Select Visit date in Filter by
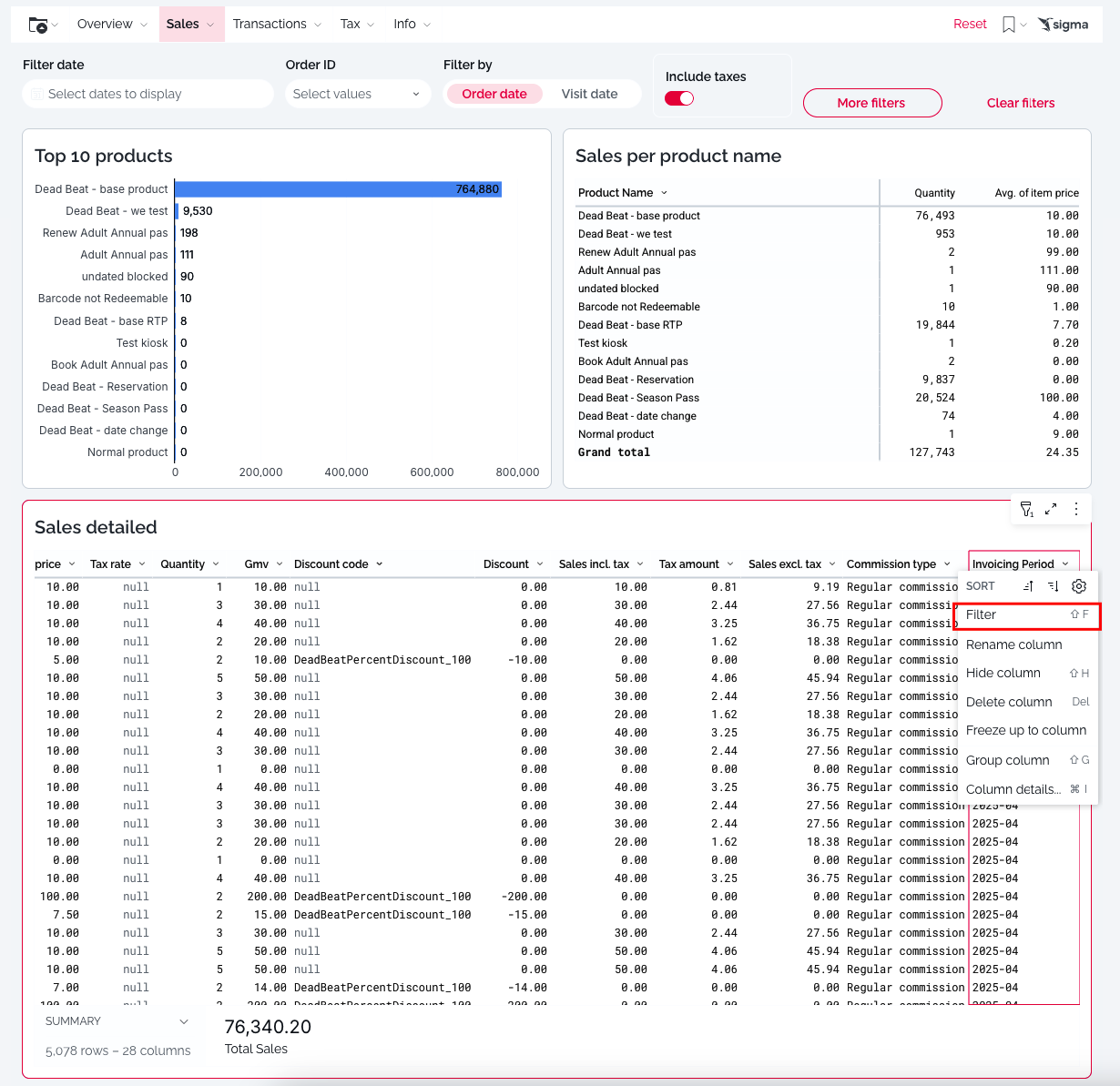Viewport: 1120px width, 1086px height. coord(589,94)
